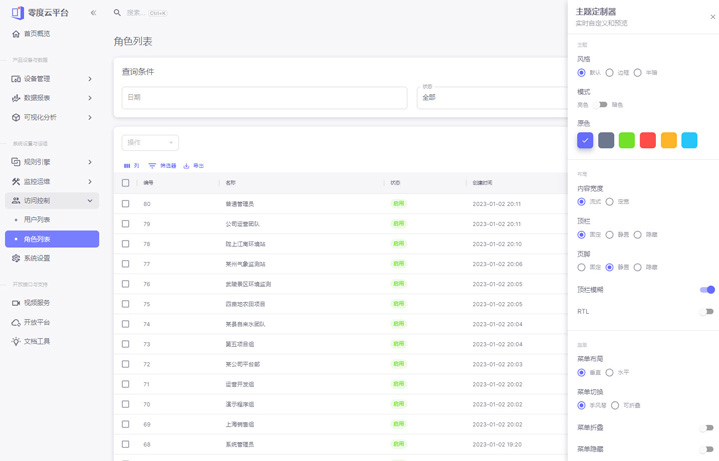Select the 固定 radio under 页脚
The width and height of the screenshot is (719, 461).
[x=581, y=267]
